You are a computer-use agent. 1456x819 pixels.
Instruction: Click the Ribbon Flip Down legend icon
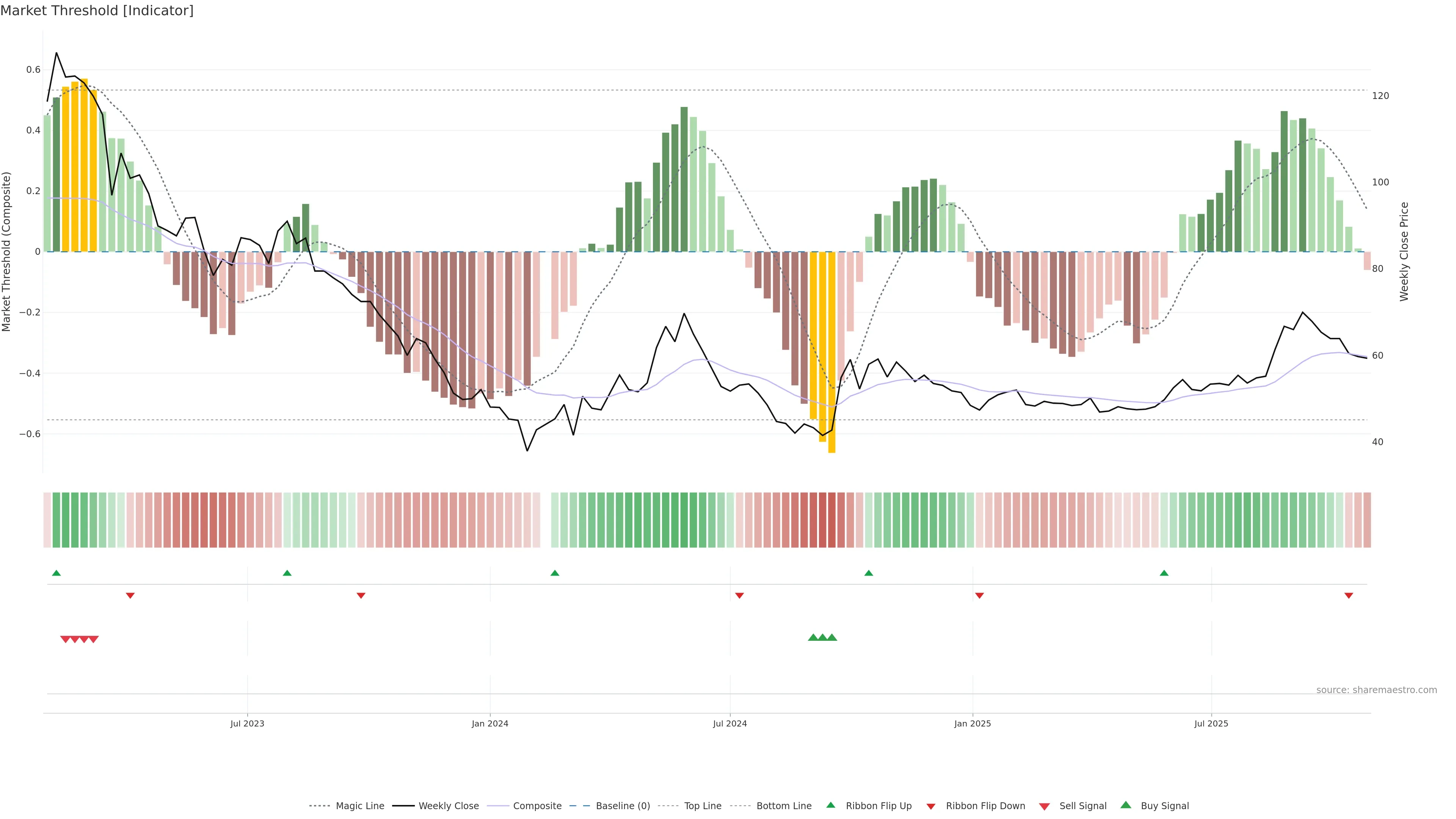(931, 806)
